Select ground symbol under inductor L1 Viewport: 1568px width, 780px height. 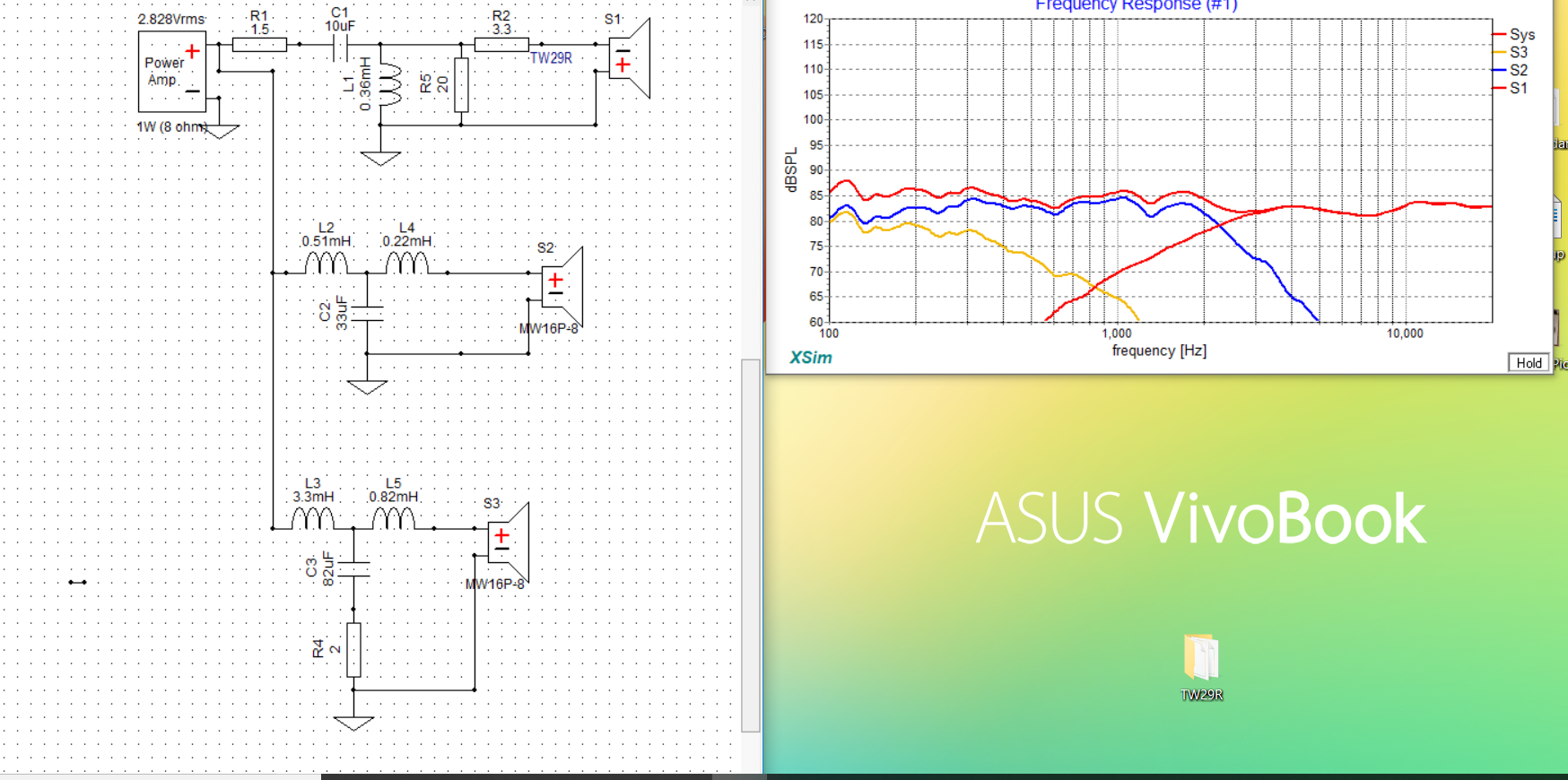(380, 159)
